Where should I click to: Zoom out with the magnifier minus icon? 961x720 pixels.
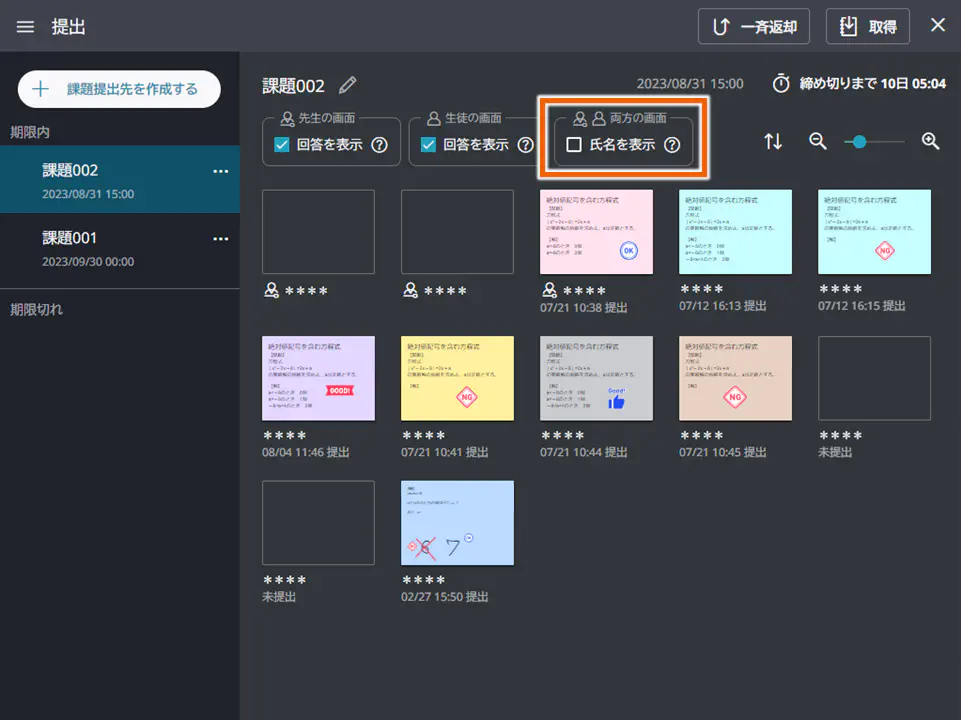[817, 141]
